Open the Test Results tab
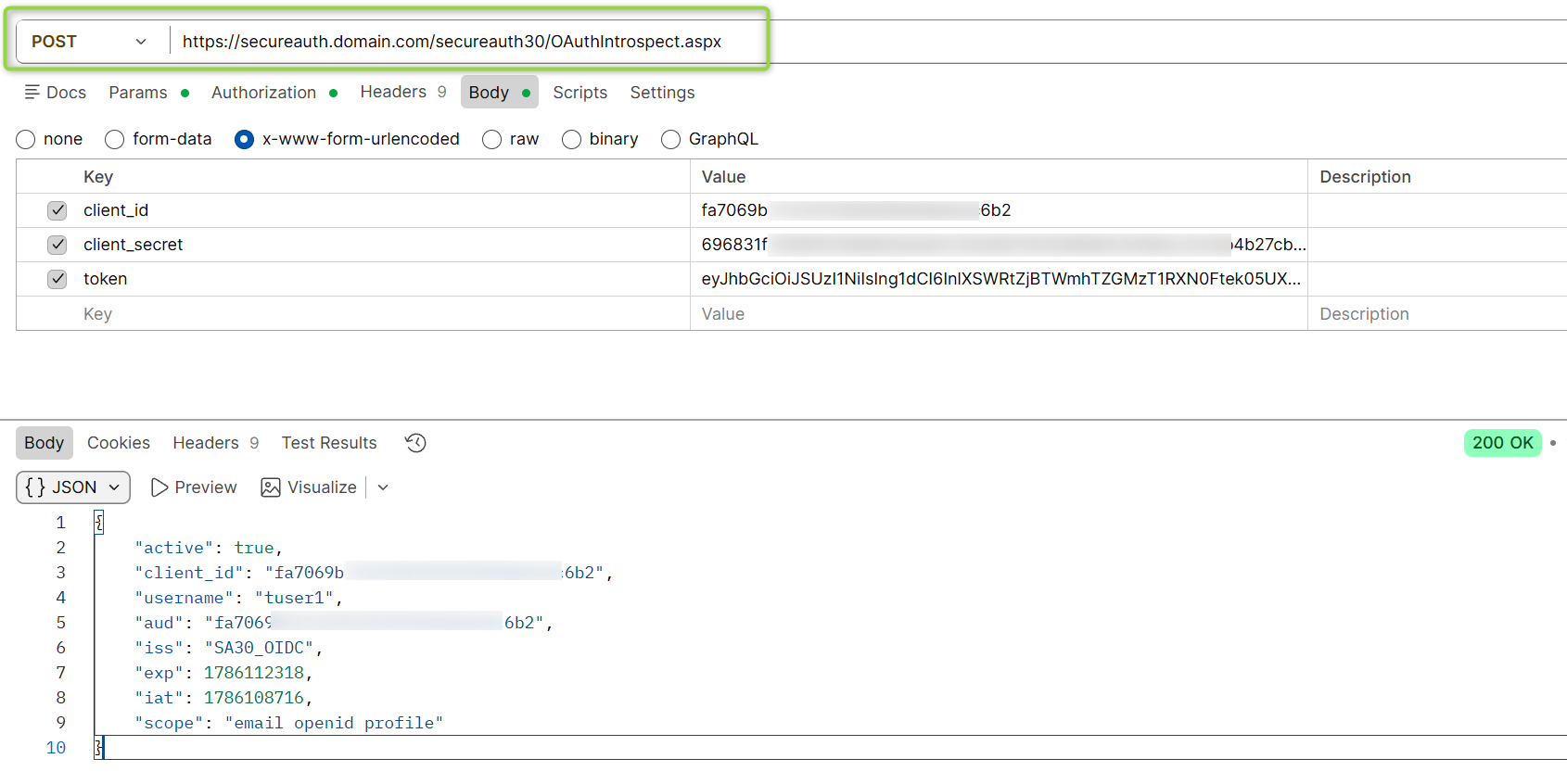The width and height of the screenshot is (1567, 784). tap(329, 443)
